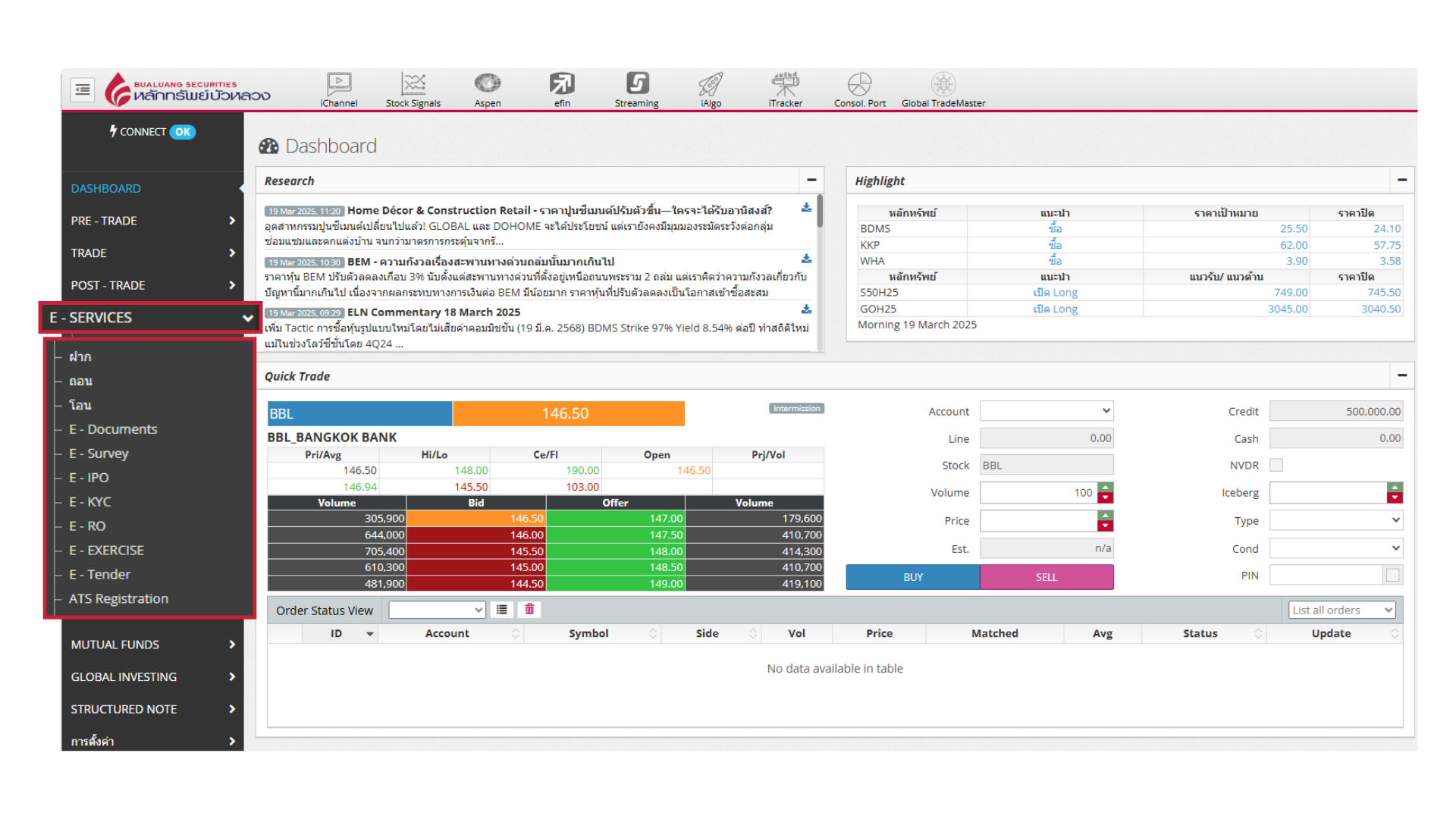Expand the TRADE menu
This screenshot has height=819, width=1456.
tap(152, 253)
